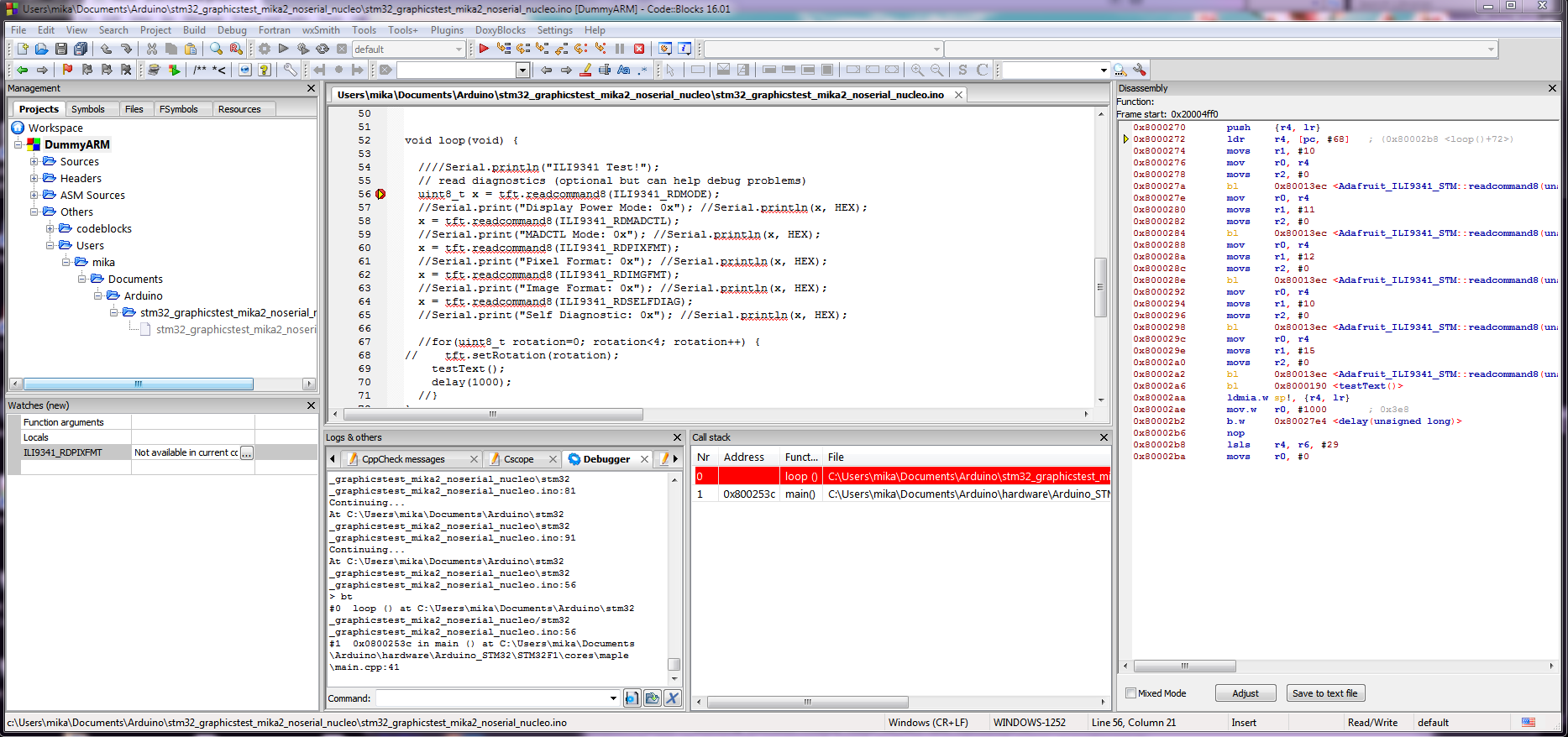Toggle a bookmark with the red flag icon
The height and width of the screenshot is (737, 1568).
pyautogui.click(x=67, y=71)
